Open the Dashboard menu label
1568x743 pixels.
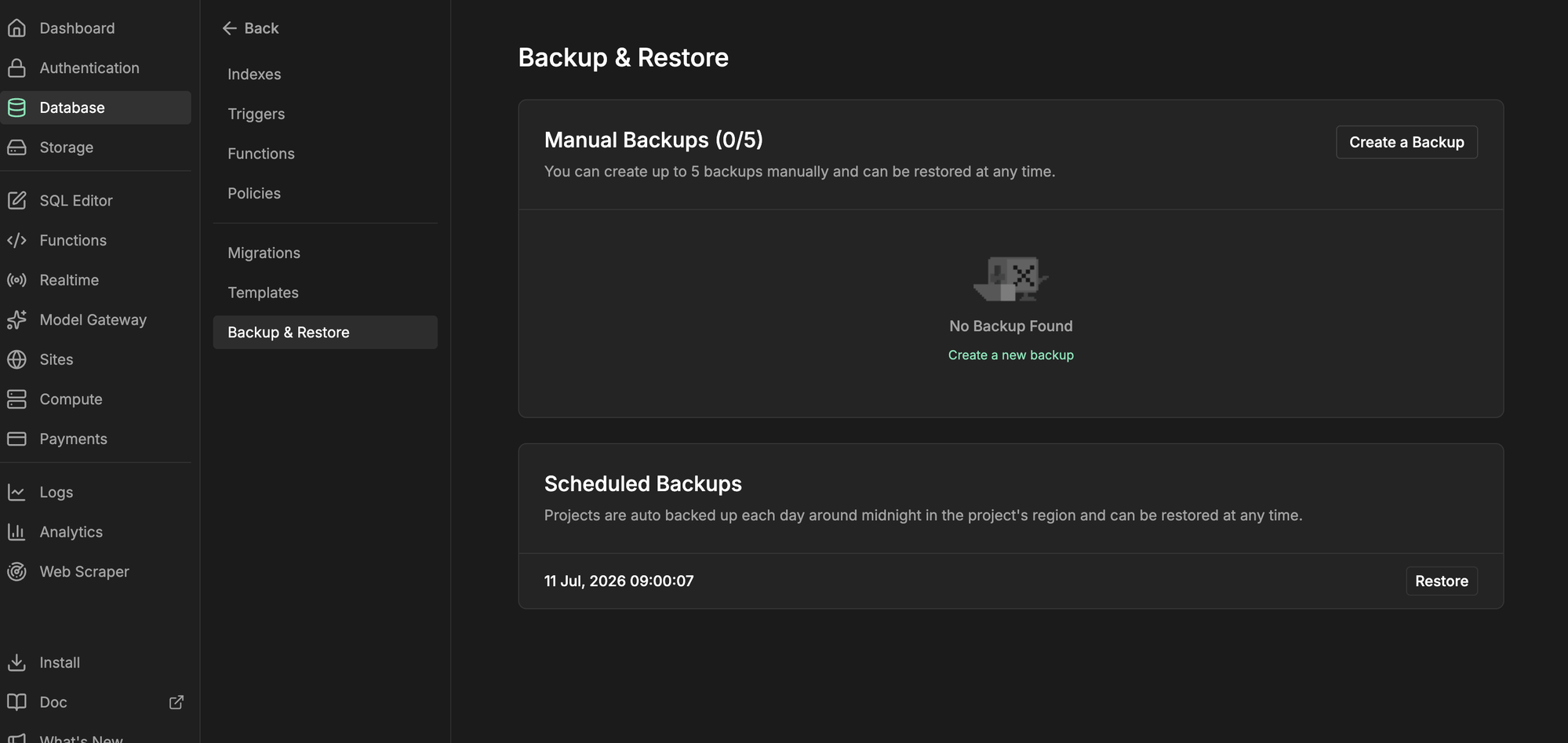77,28
